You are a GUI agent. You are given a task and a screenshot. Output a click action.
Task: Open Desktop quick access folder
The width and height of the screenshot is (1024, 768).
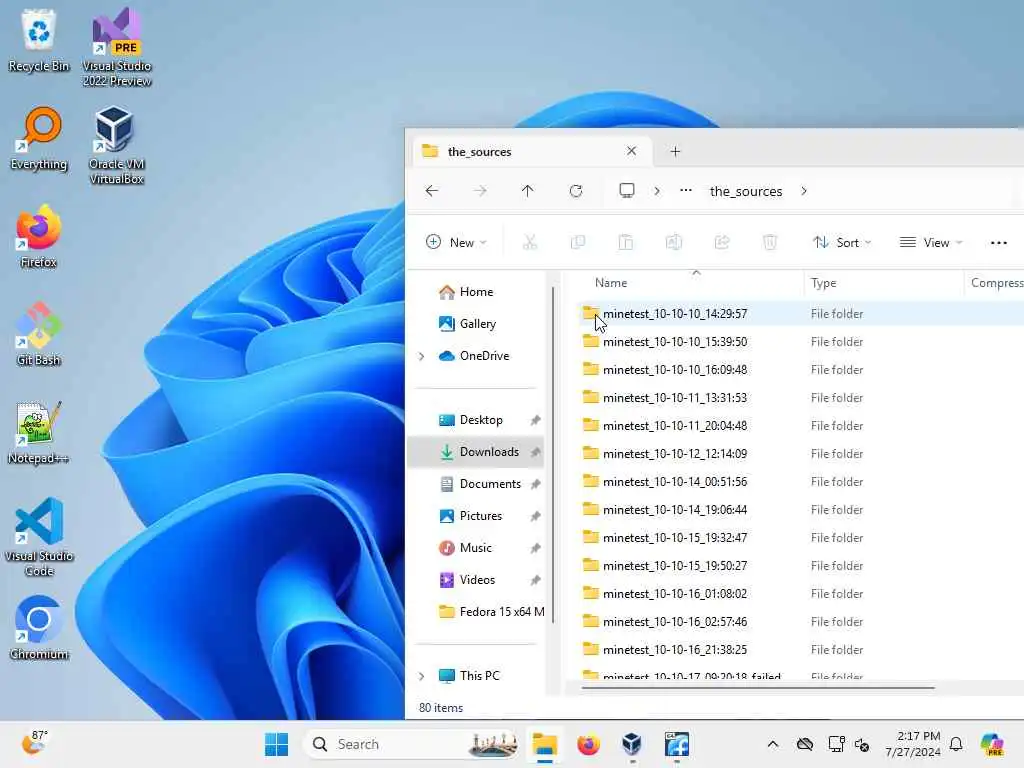(481, 420)
